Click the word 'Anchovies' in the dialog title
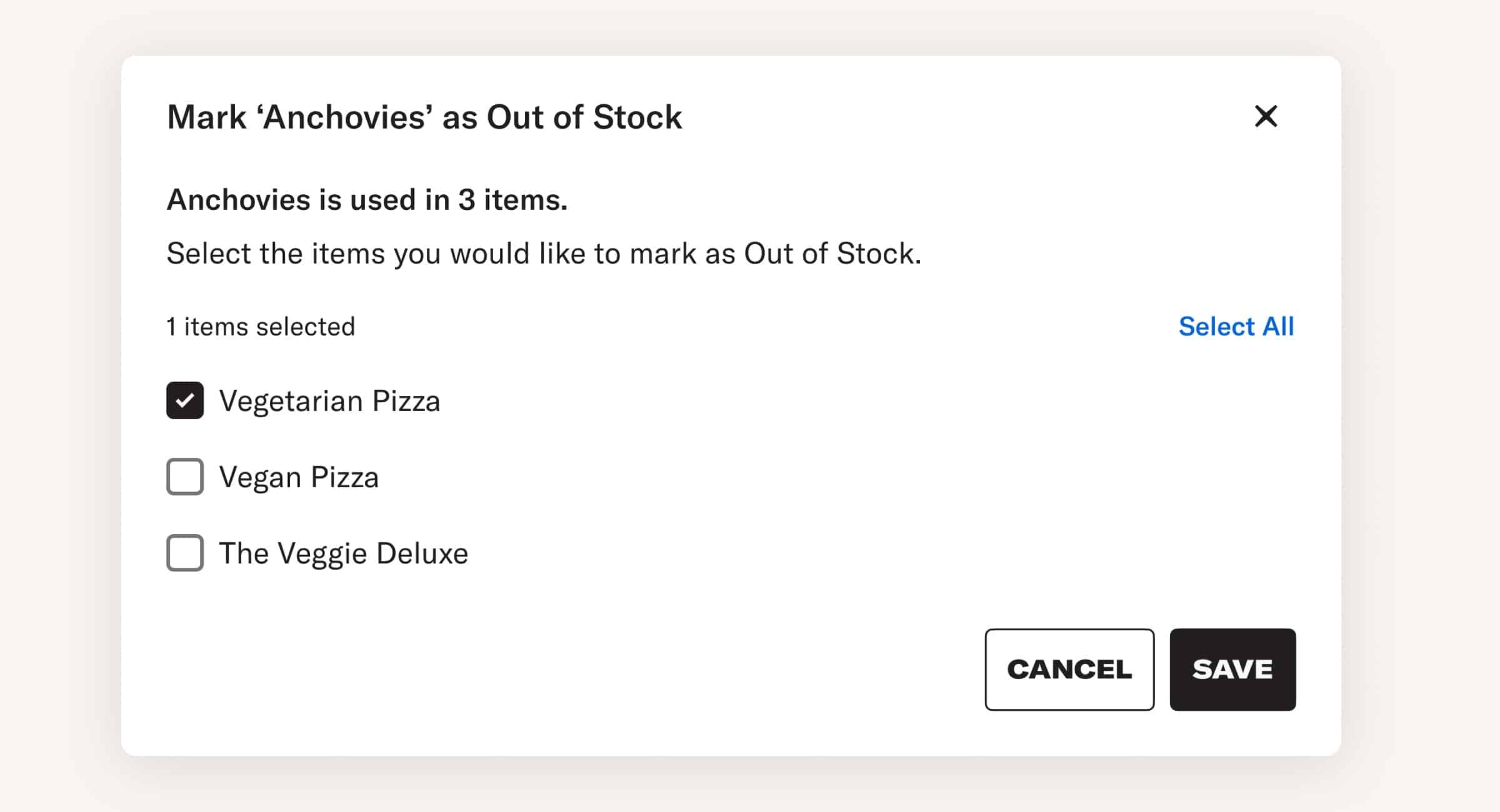The width and height of the screenshot is (1500, 812). (x=347, y=117)
